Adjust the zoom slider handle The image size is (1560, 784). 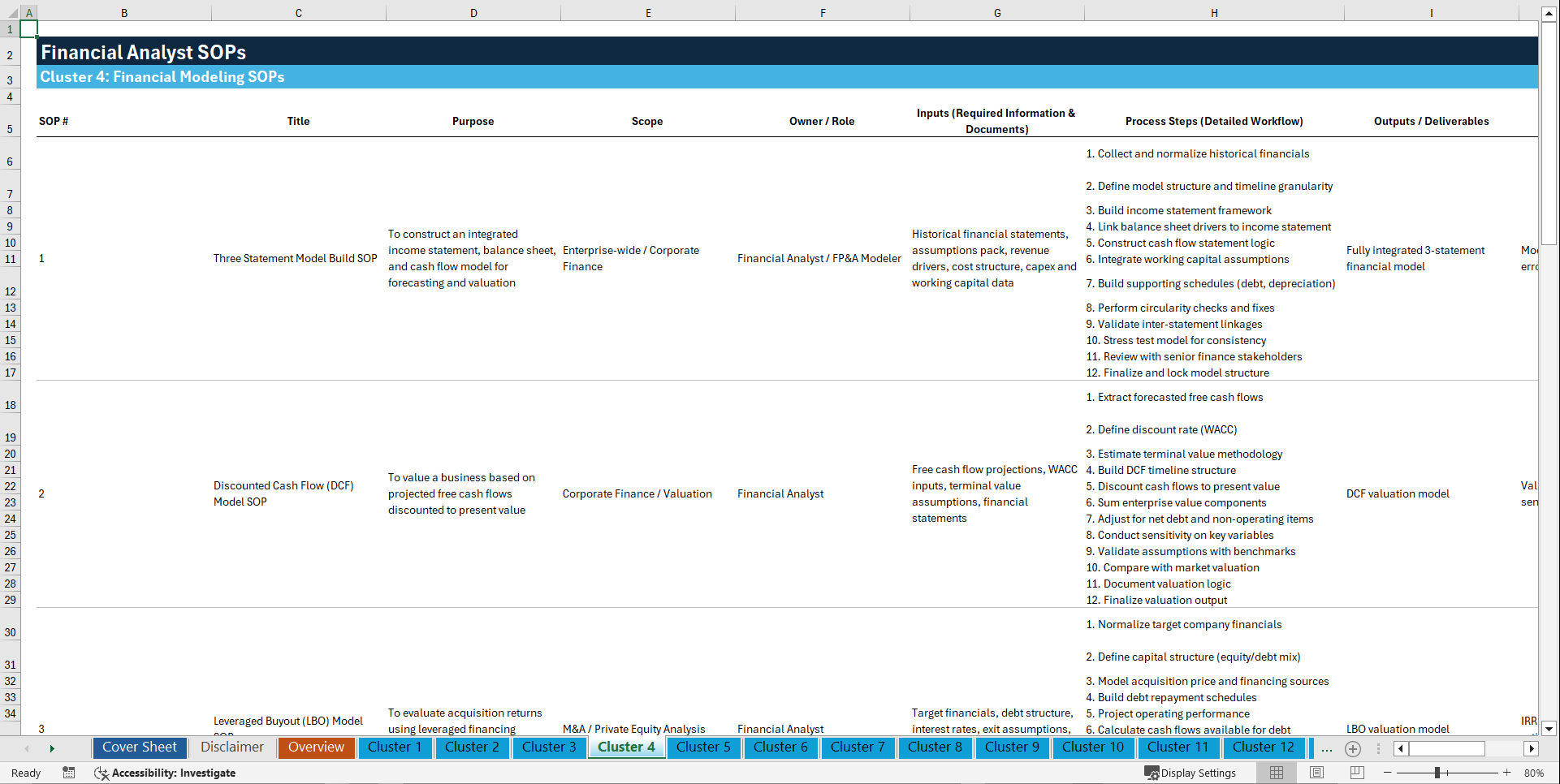1436,773
